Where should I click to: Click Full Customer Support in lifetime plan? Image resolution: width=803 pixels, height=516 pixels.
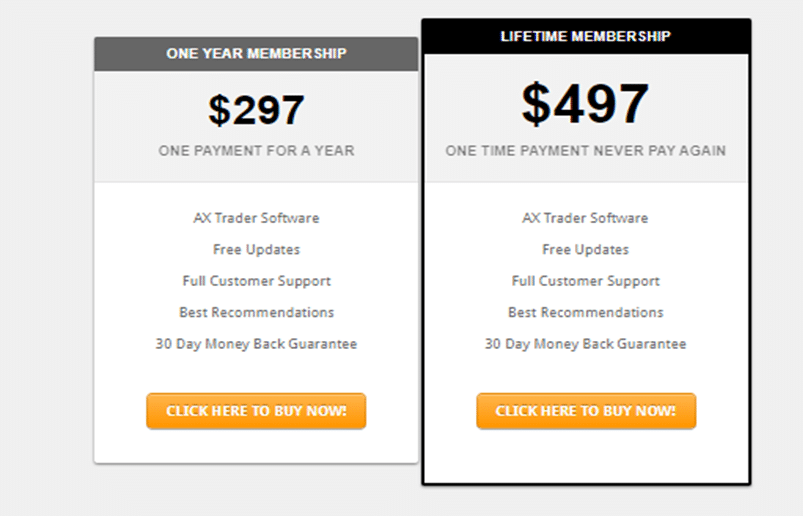click(585, 282)
